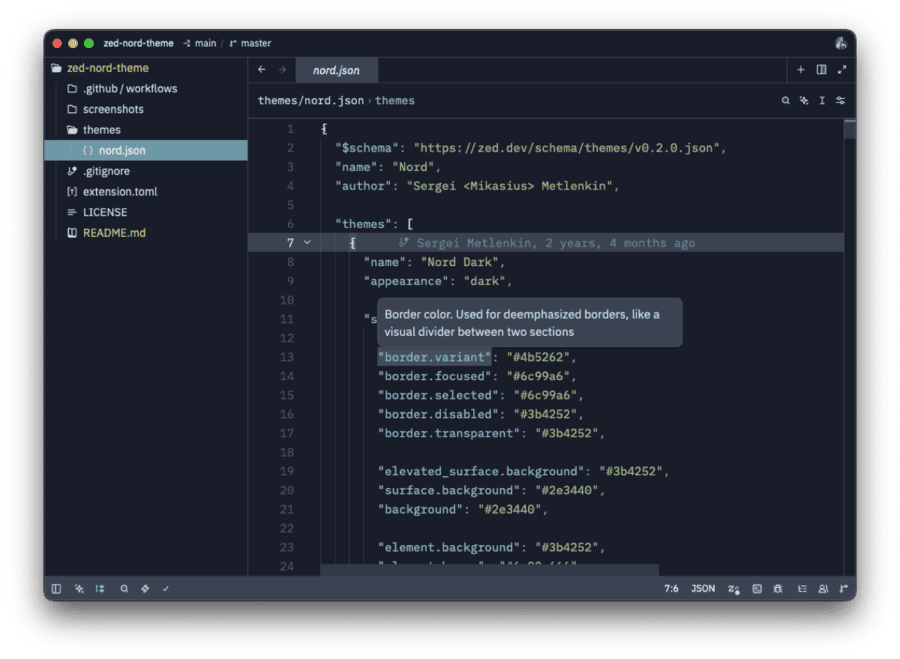Click the "border.focused" key text
This screenshot has width=900, height=659.
tap(435, 376)
